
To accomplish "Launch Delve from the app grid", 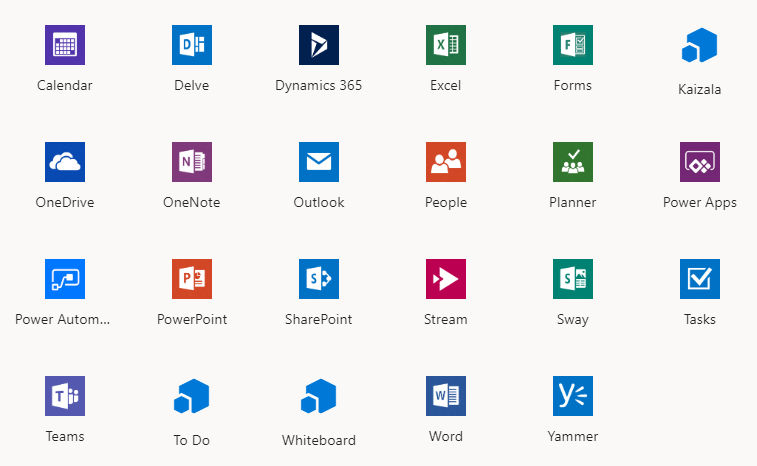I will tap(192, 45).
